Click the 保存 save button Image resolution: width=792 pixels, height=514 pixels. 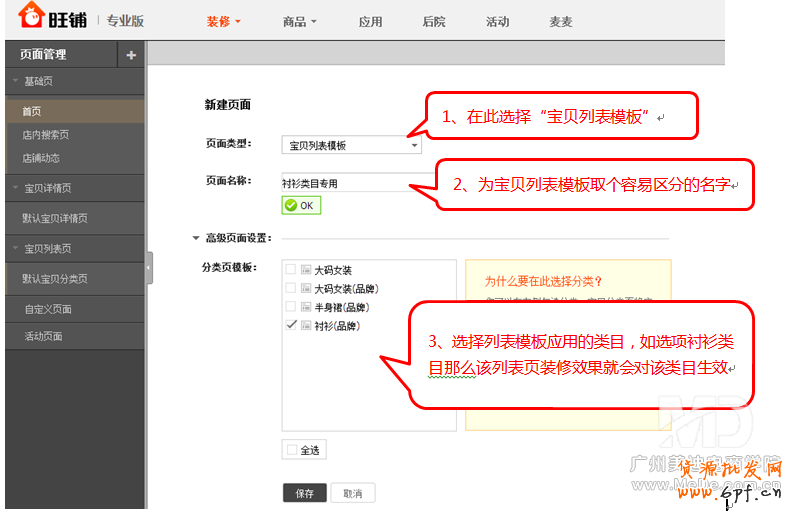tap(305, 493)
